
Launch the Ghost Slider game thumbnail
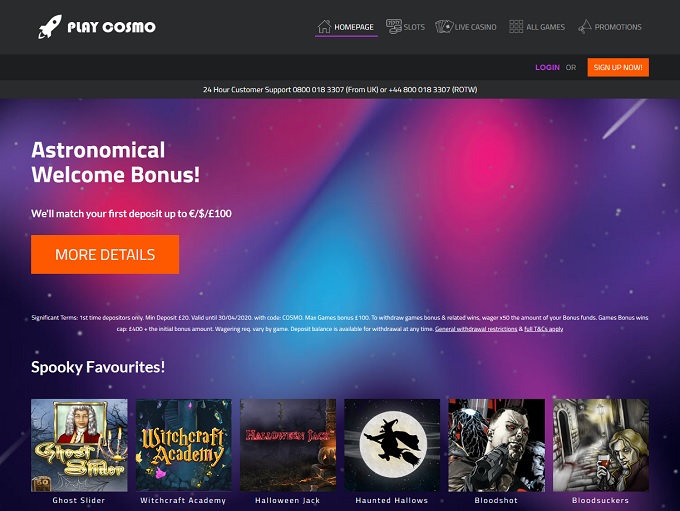point(79,445)
